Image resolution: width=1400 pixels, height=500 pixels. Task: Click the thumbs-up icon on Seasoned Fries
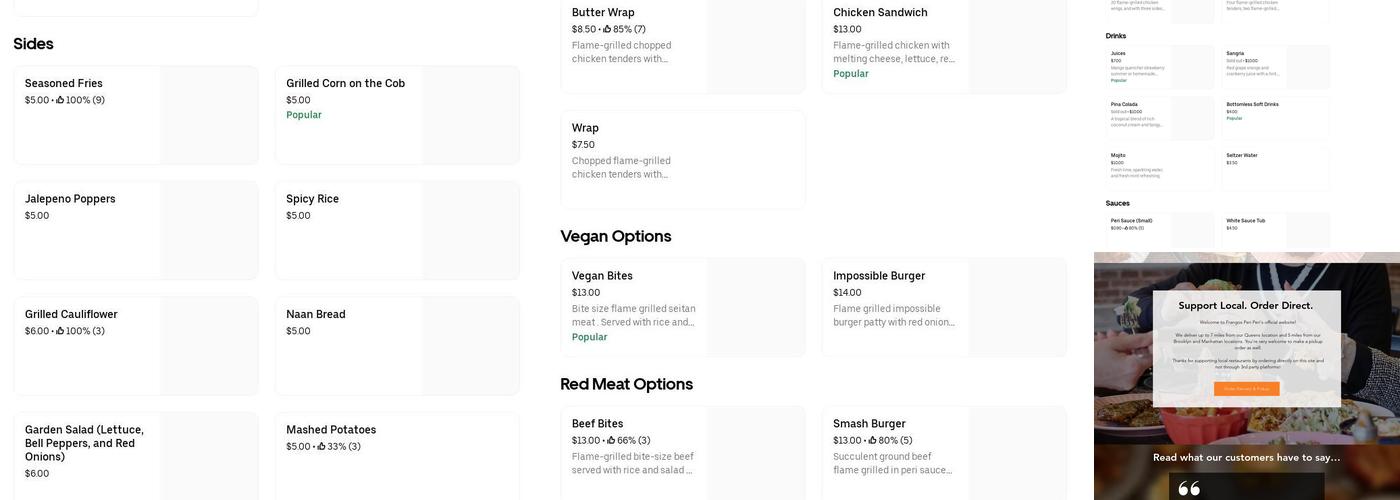[60, 100]
